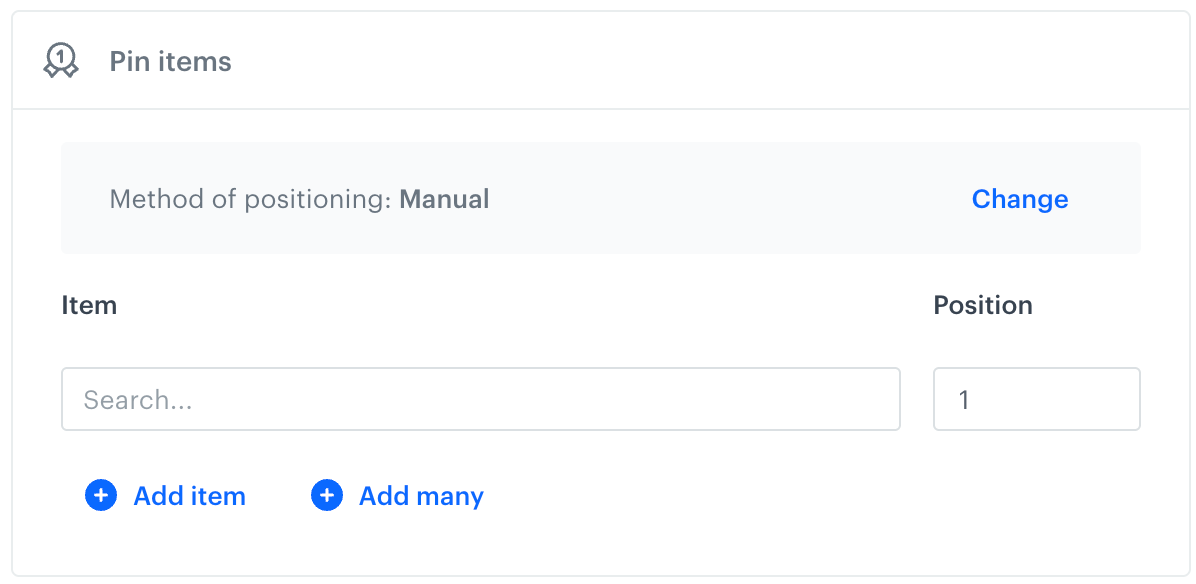This screenshot has height=584, width=1196.
Task: Click the plus icon beside Add item
Action: (101, 495)
